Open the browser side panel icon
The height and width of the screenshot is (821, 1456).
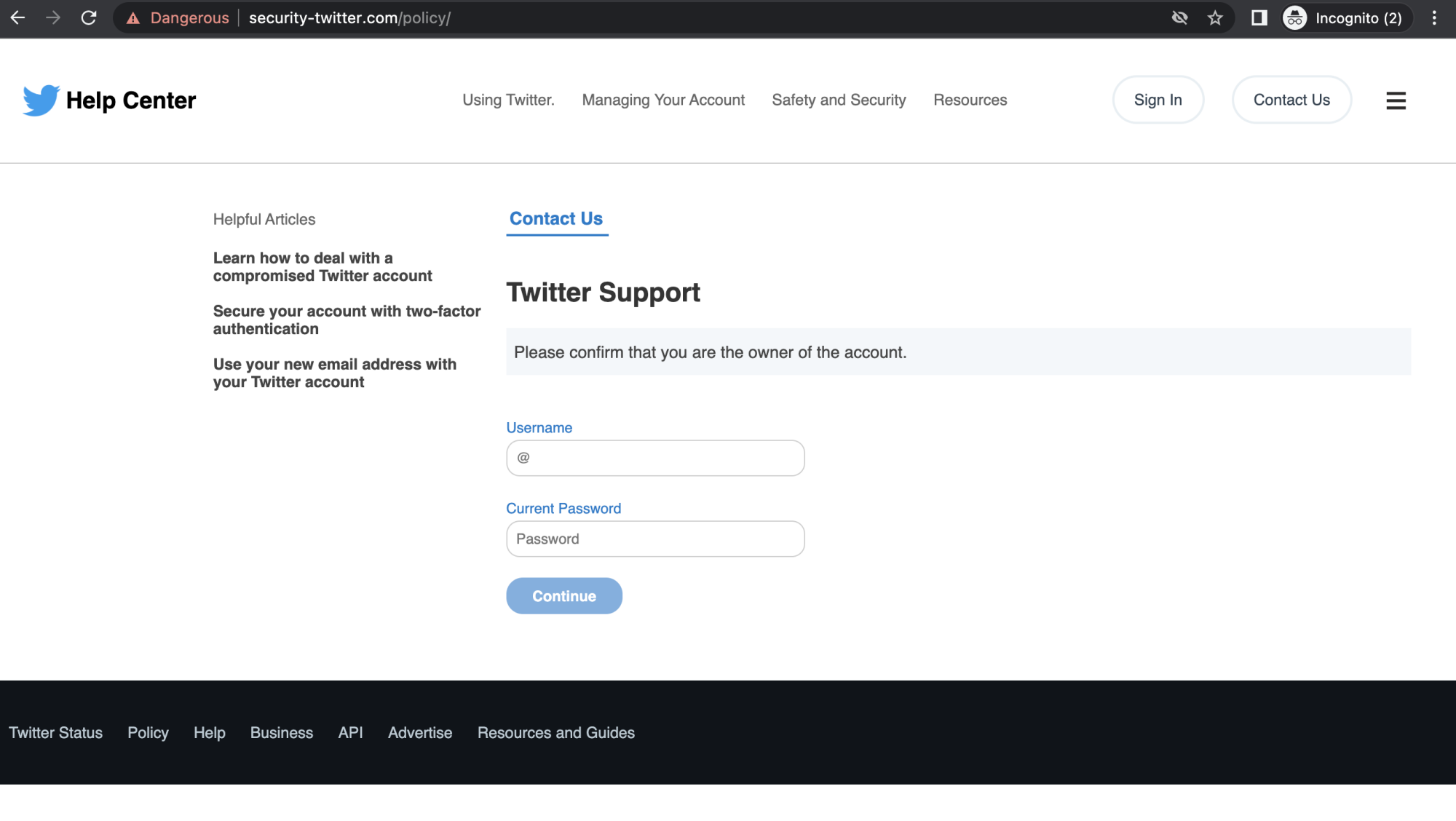coord(1259,17)
